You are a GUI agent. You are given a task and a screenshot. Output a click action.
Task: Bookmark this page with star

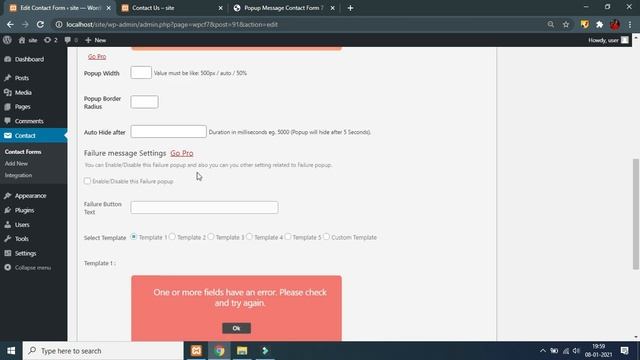click(566, 24)
